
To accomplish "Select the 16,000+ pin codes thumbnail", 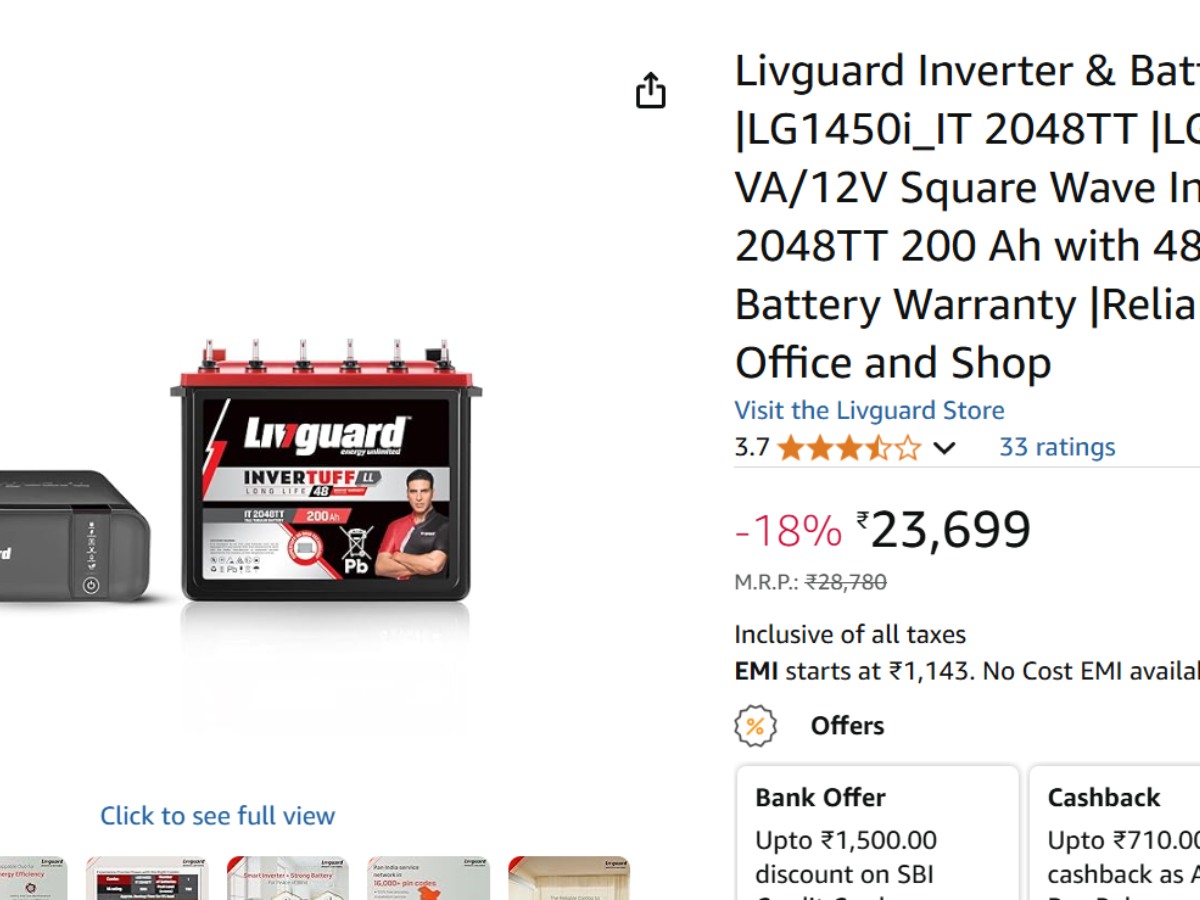I will tap(428, 878).
